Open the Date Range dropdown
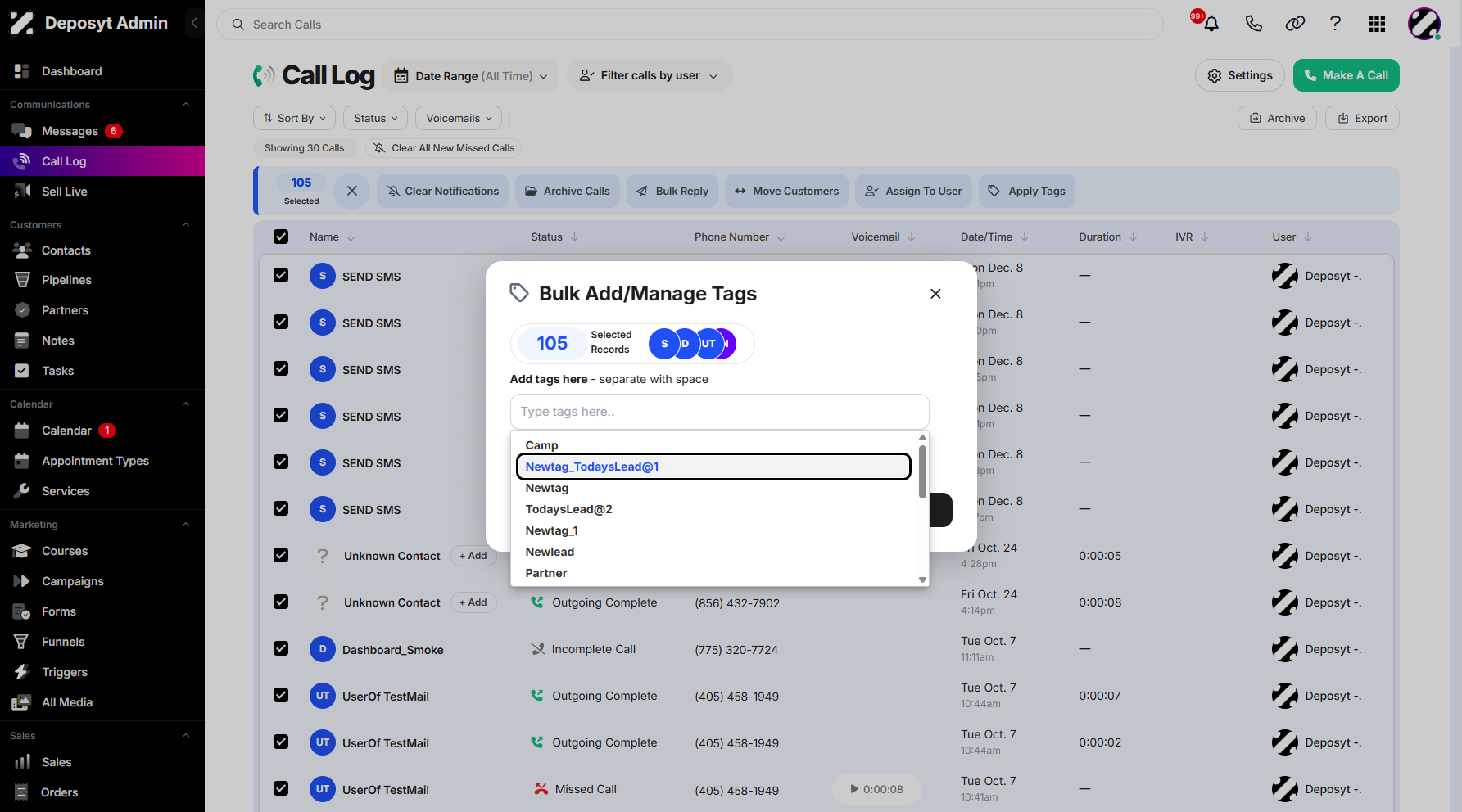This screenshot has width=1462, height=812. click(x=471, y=76)
